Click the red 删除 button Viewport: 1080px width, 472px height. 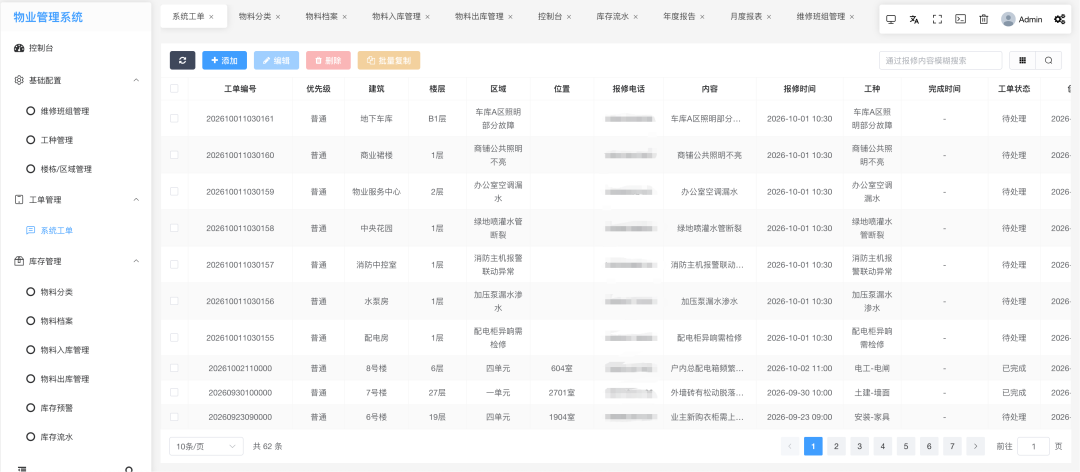click(x=329, y=61)
